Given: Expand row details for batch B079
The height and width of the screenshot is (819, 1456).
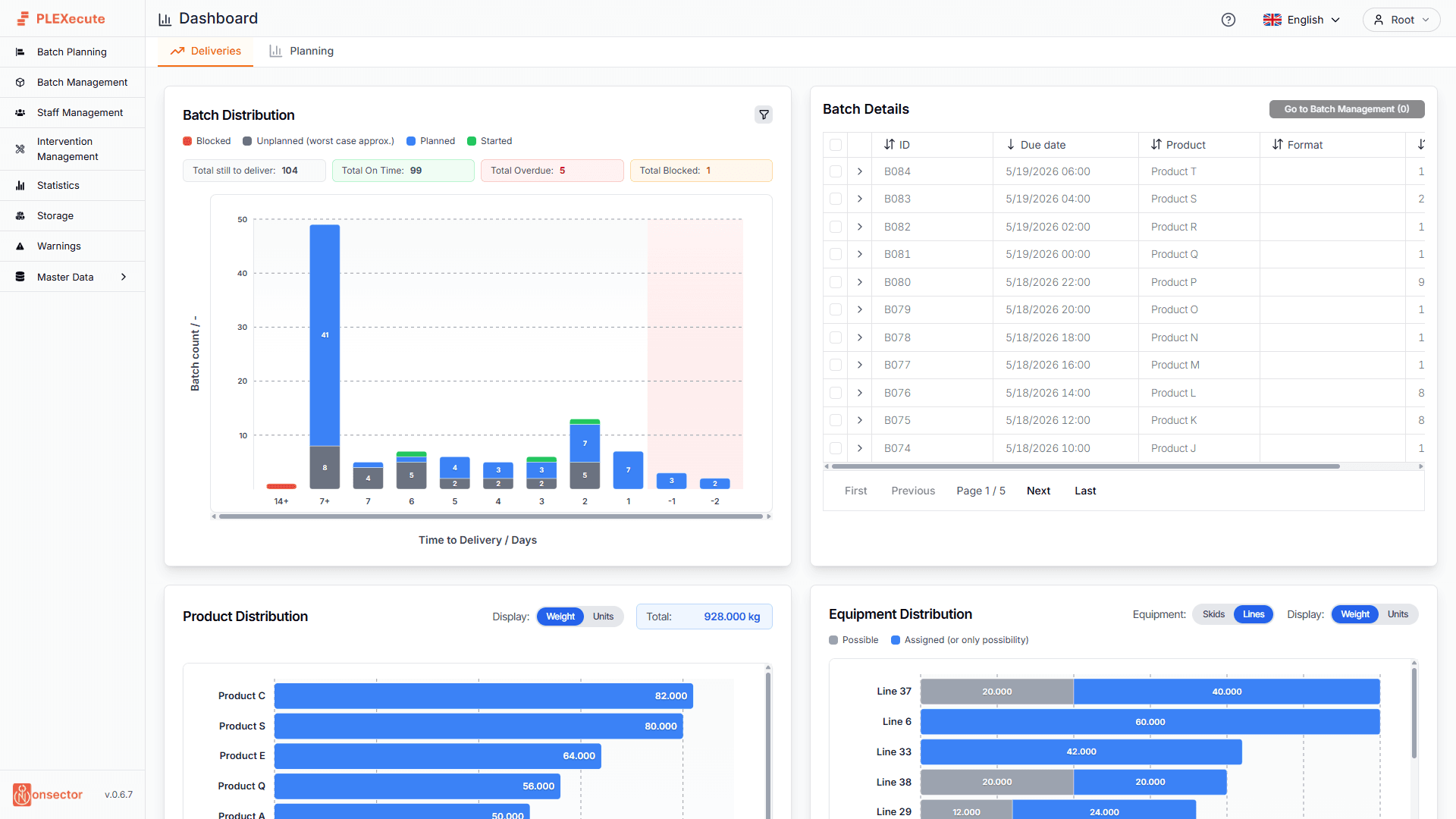Looking at the screenshot, I should pos(860,309).
